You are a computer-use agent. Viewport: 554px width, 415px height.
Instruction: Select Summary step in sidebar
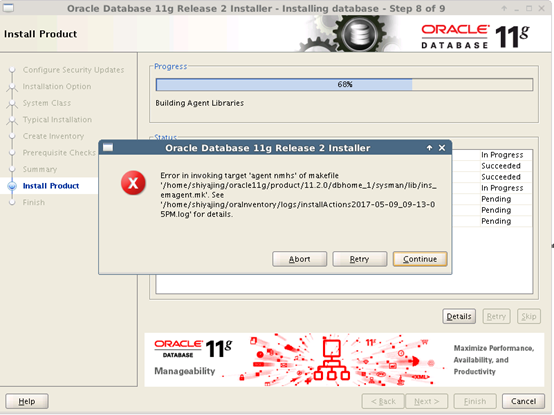click(x=40, y=170)
